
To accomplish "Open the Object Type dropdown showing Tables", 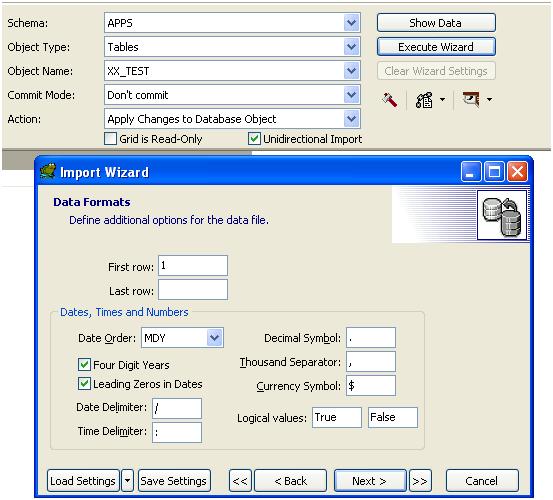I will click(x=351, y=47).
